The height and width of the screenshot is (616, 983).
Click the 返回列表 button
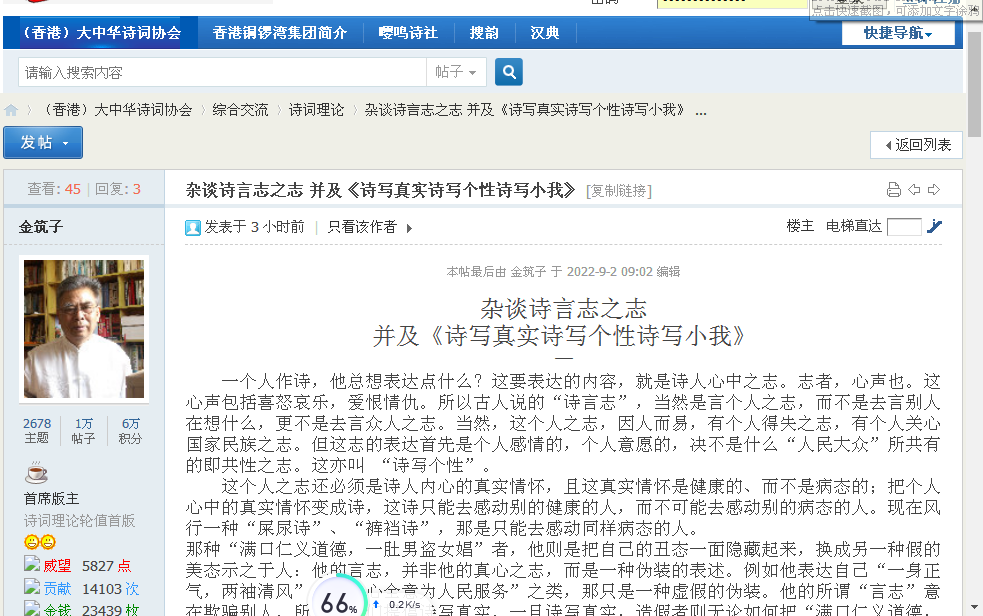[x=916, y=145]
